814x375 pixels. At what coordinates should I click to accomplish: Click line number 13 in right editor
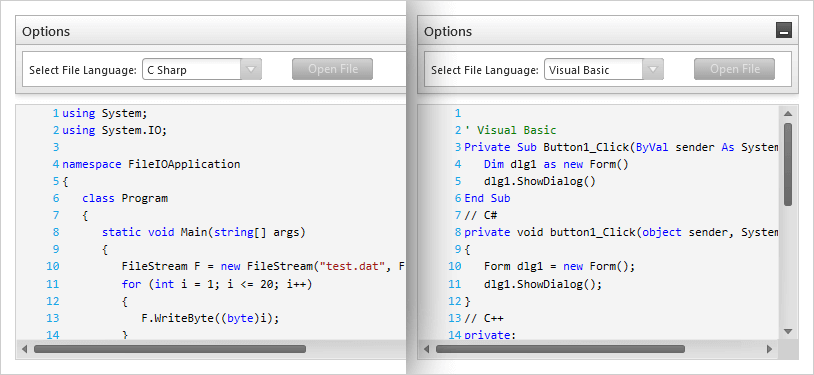pyautogui.click(x=455, y=318)
